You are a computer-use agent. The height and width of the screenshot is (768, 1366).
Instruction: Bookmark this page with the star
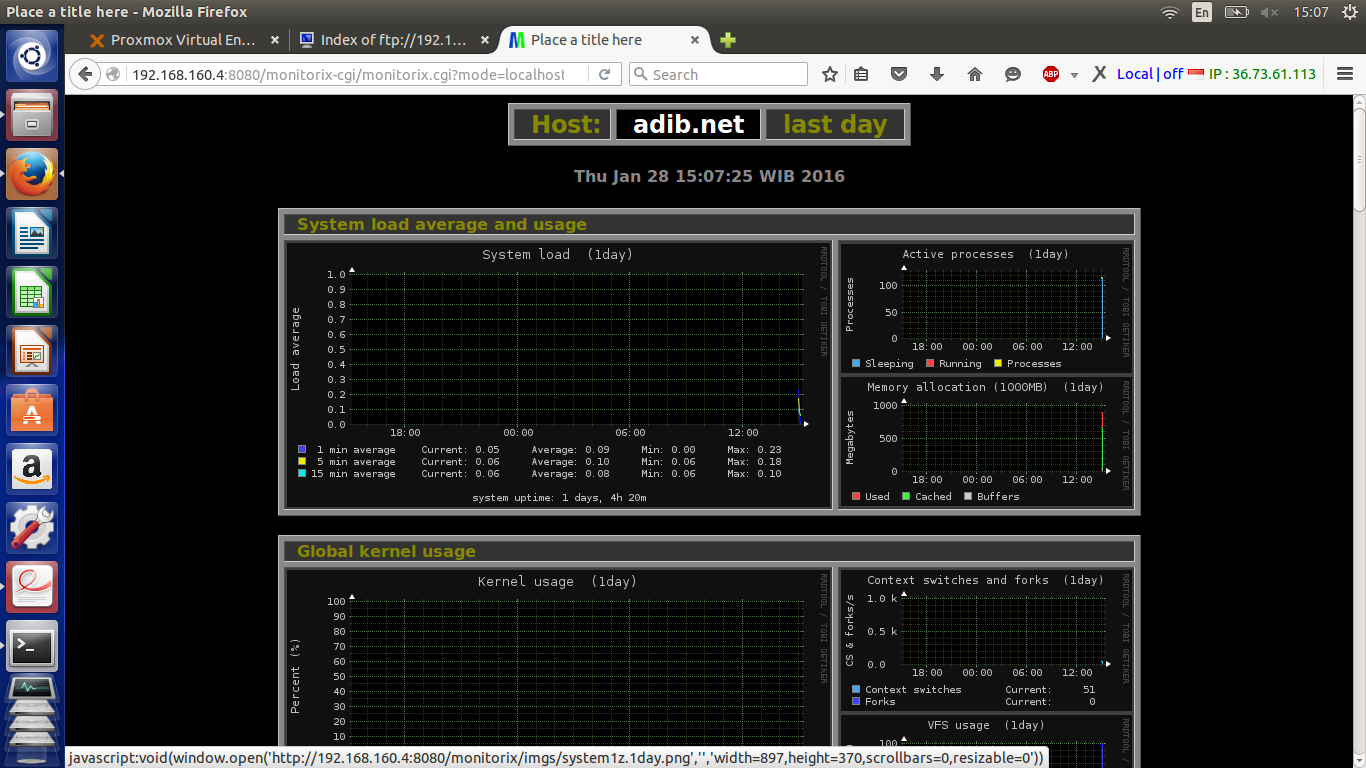(829, 74)
